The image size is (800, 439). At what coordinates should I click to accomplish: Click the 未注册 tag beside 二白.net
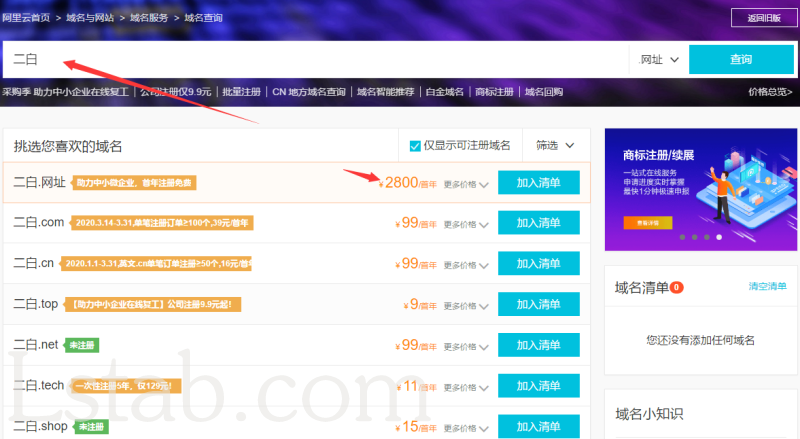[x=82, y=346]
